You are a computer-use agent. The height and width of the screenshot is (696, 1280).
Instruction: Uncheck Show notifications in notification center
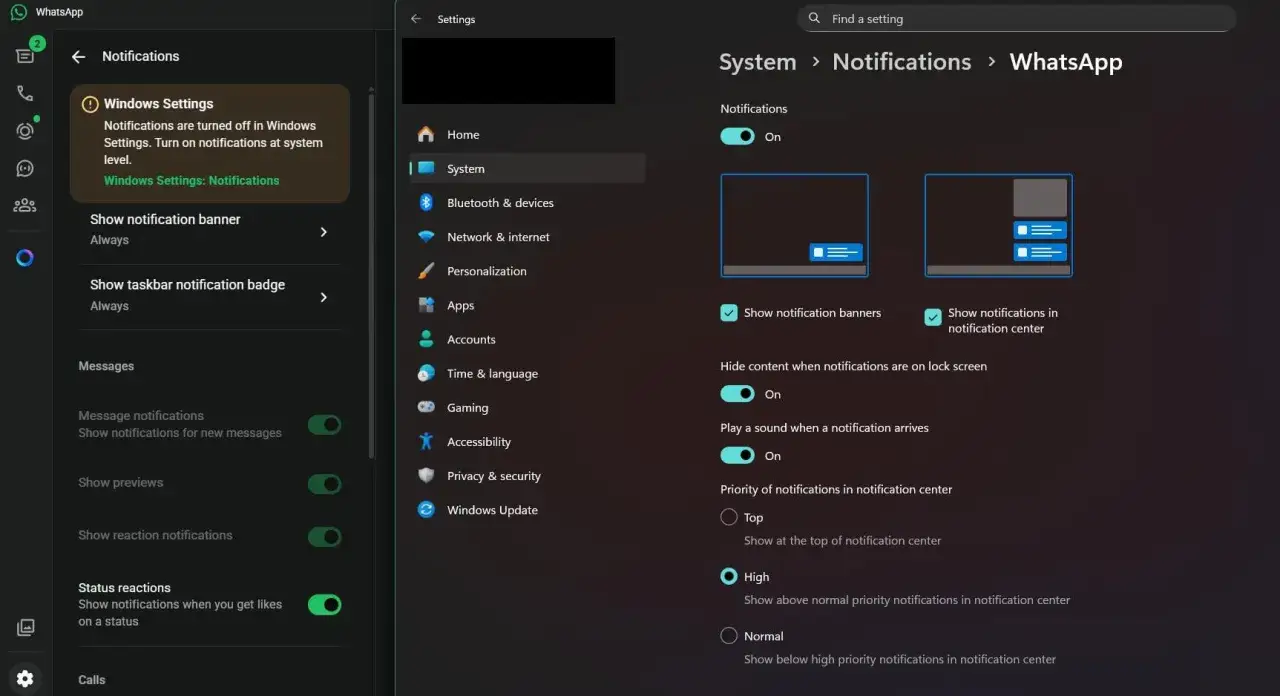click(x=933, y=317)
